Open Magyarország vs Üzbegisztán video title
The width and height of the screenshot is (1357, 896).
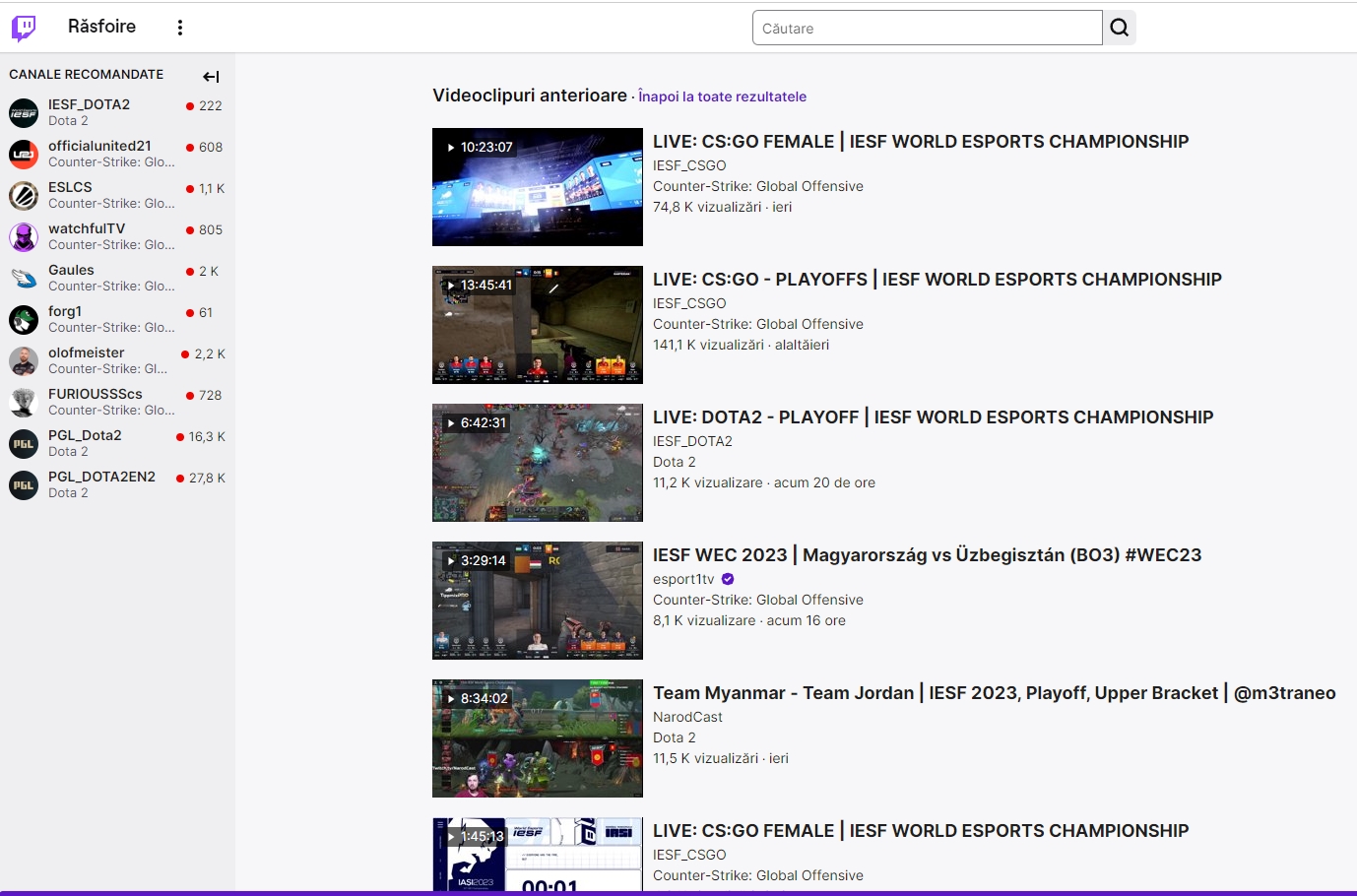928,555
